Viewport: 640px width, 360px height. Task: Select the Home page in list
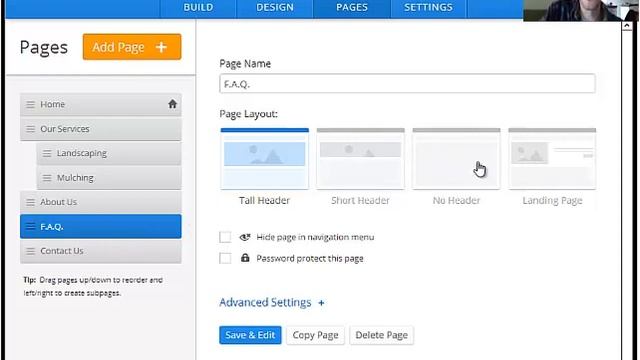point(101,104)
